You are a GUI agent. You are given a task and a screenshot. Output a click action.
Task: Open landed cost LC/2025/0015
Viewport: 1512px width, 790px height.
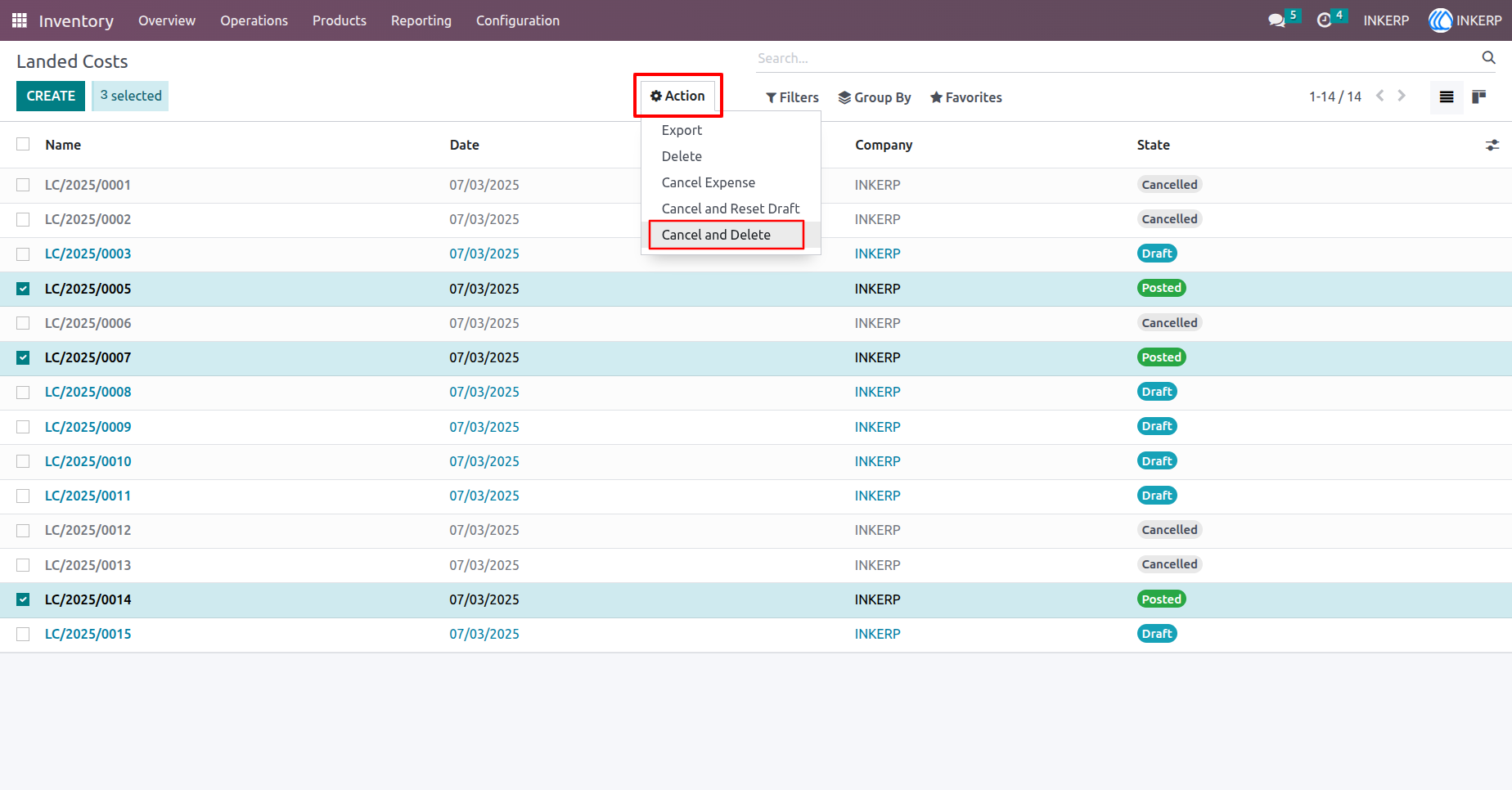[88, 635]
